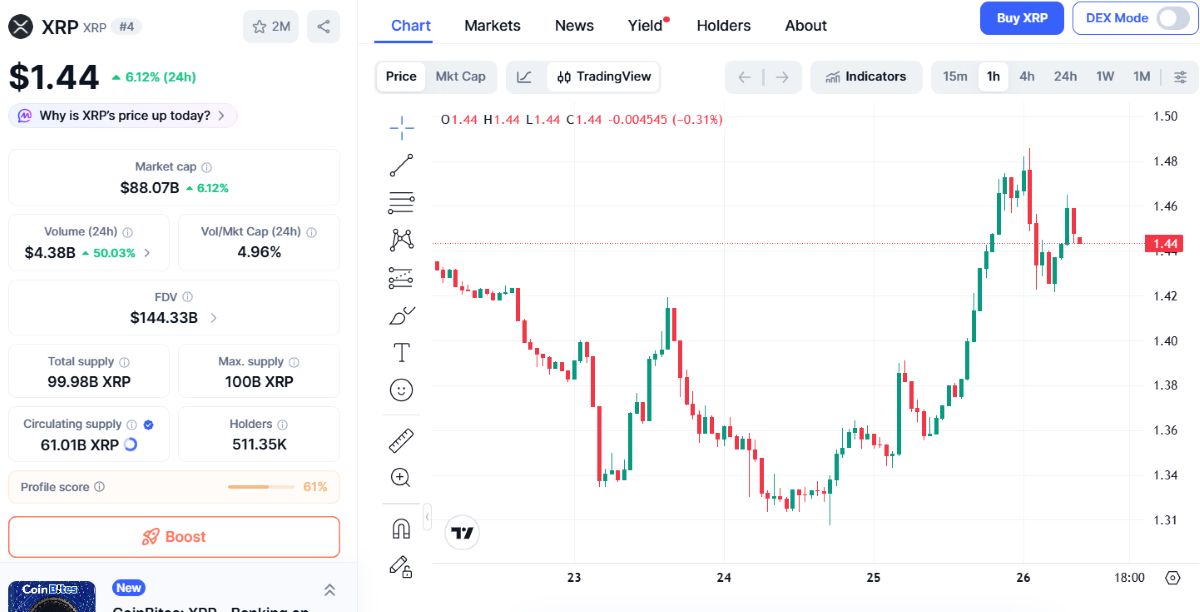Toggle the DEX Mode switch
1200x612 pixels.
point(1174,18)
